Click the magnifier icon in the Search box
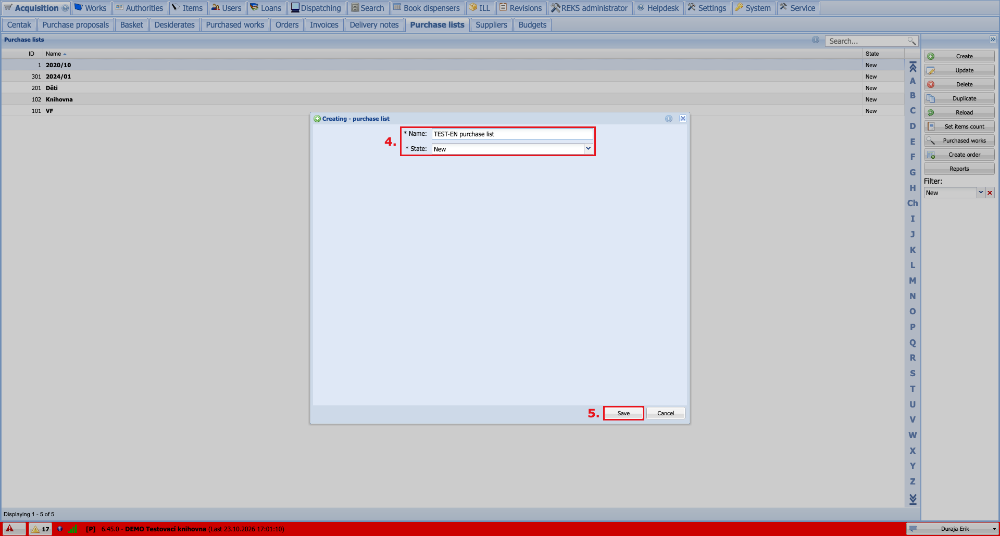1000x536 pixels. coord(912,41)
